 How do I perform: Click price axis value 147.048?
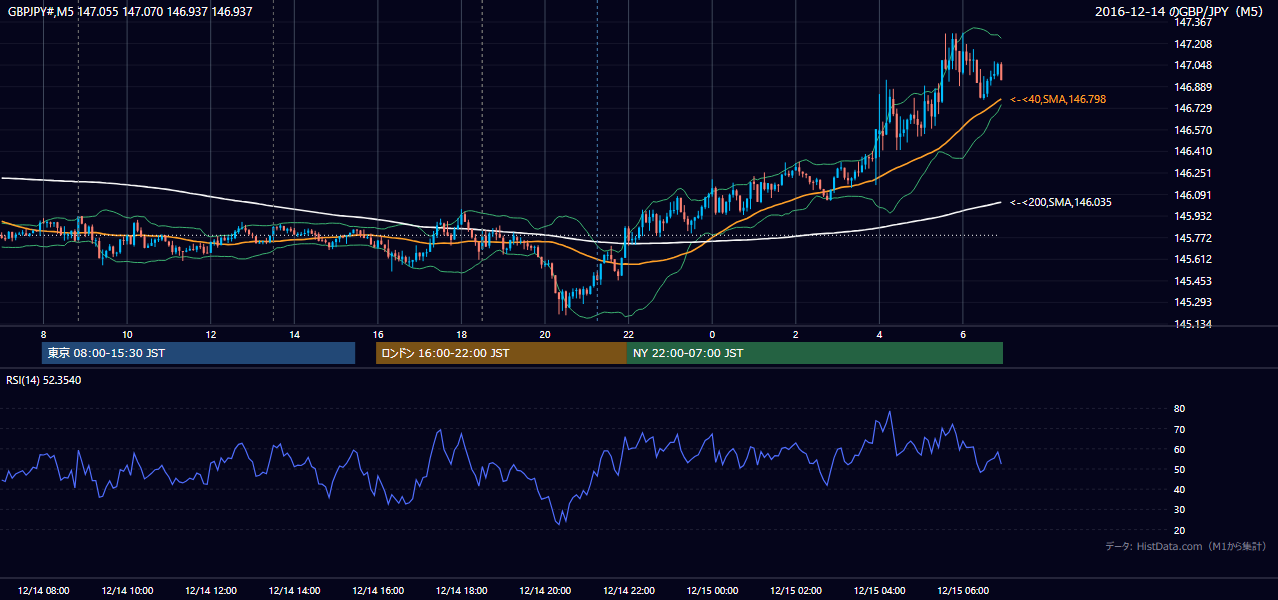[1193, 65]
